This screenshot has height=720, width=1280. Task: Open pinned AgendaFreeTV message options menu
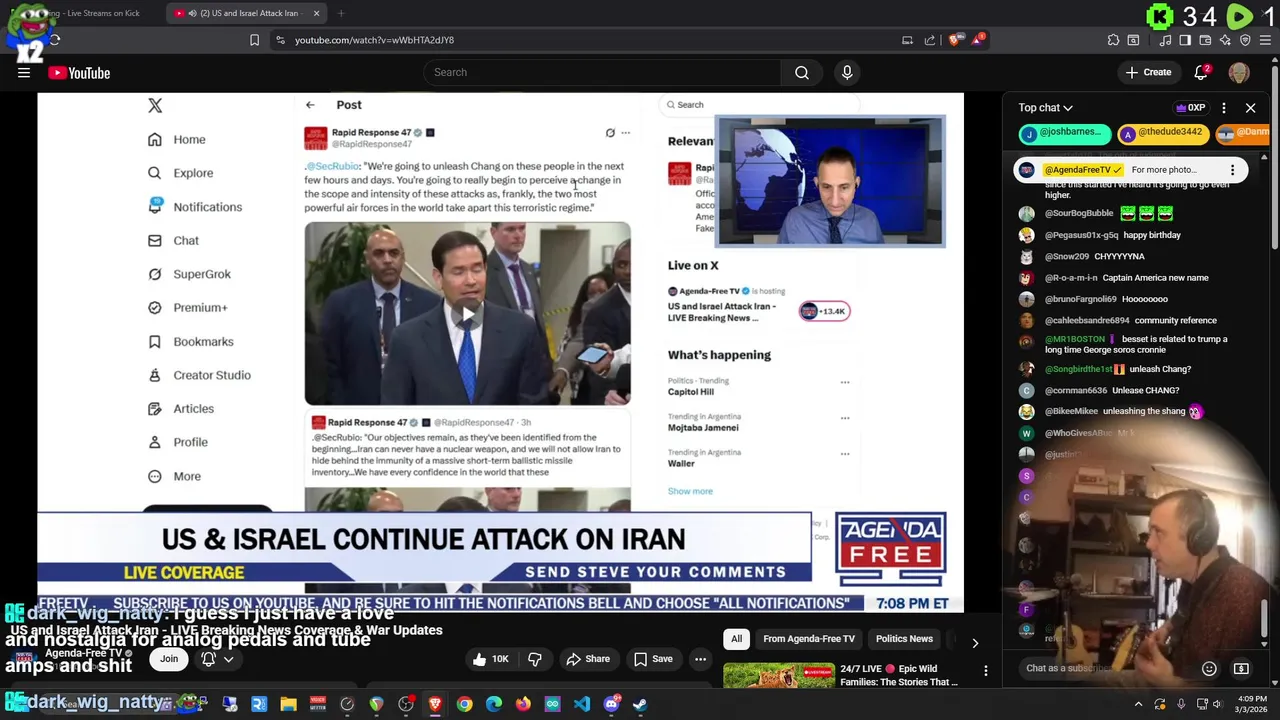[1232, 170]
